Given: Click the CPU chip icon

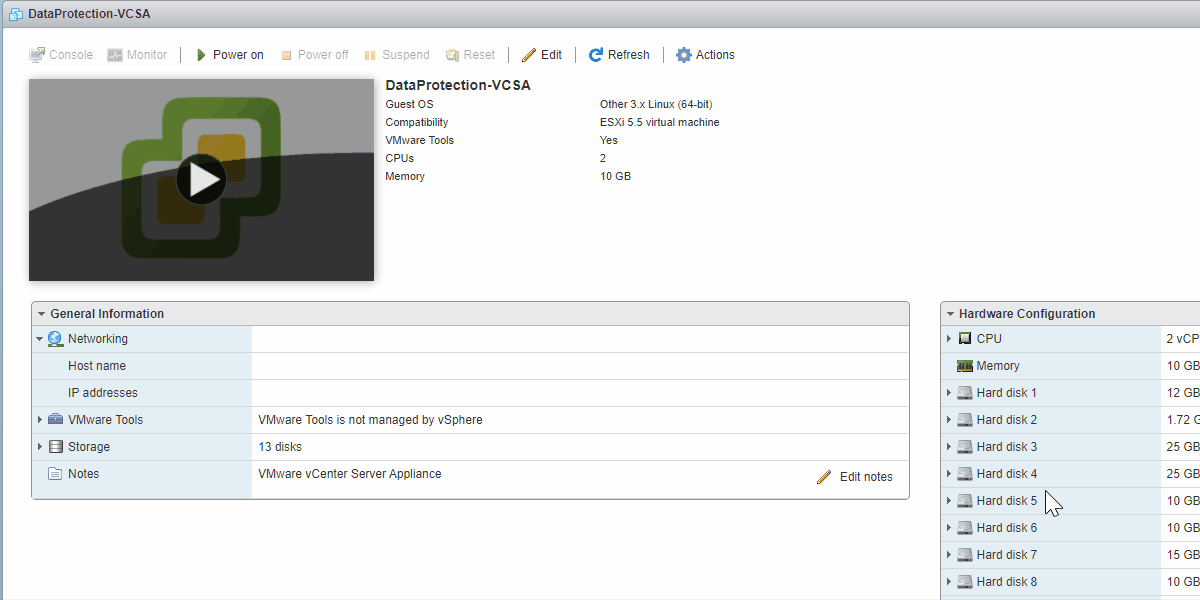Looking at the screenshot, I should click(965, 339).
